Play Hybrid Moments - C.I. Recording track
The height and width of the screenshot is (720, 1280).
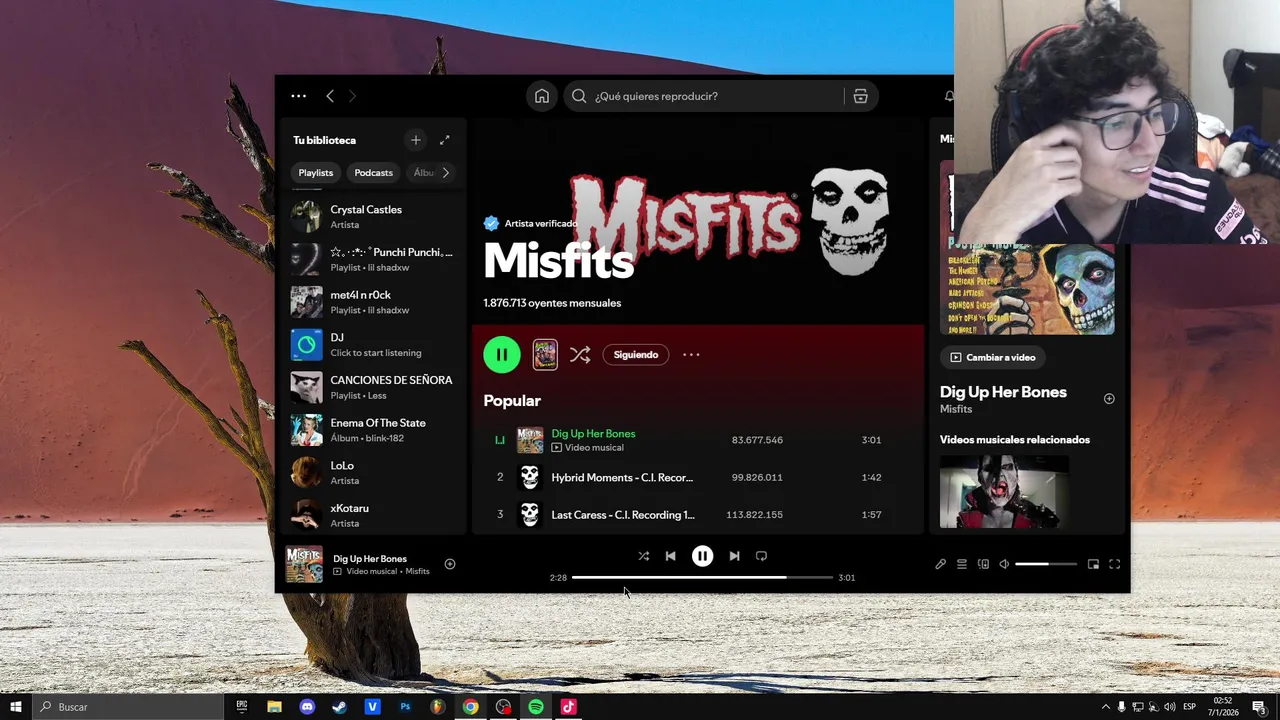tap(698, 477)
